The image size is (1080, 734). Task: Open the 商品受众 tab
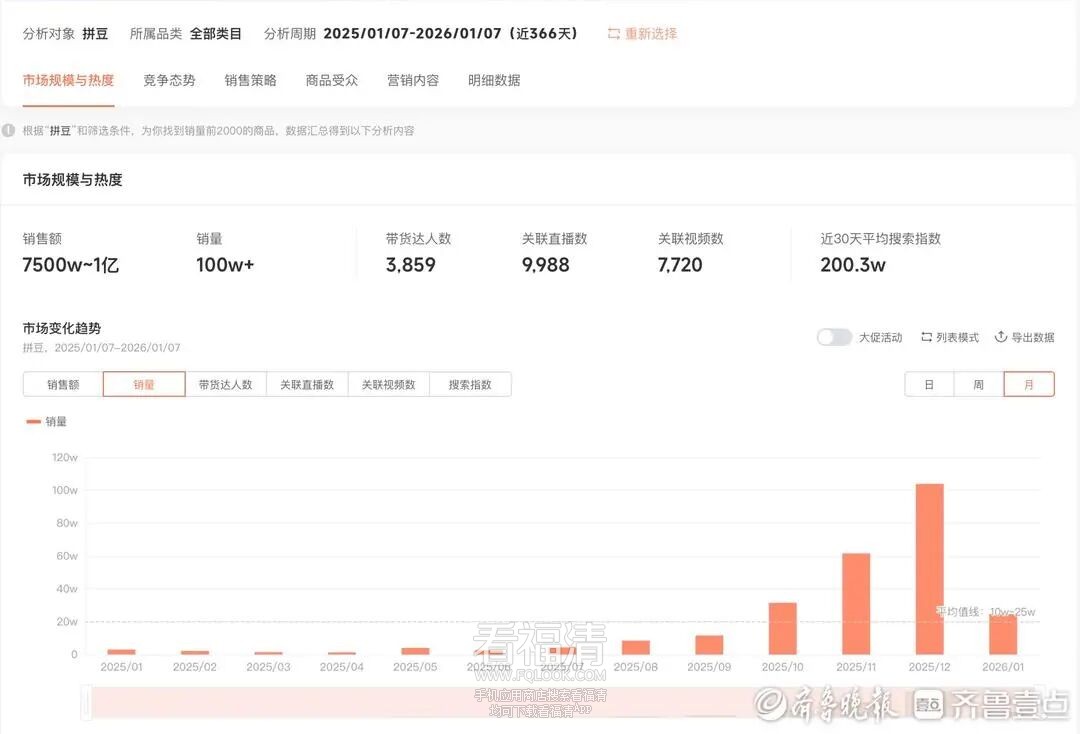pos(332,80)
